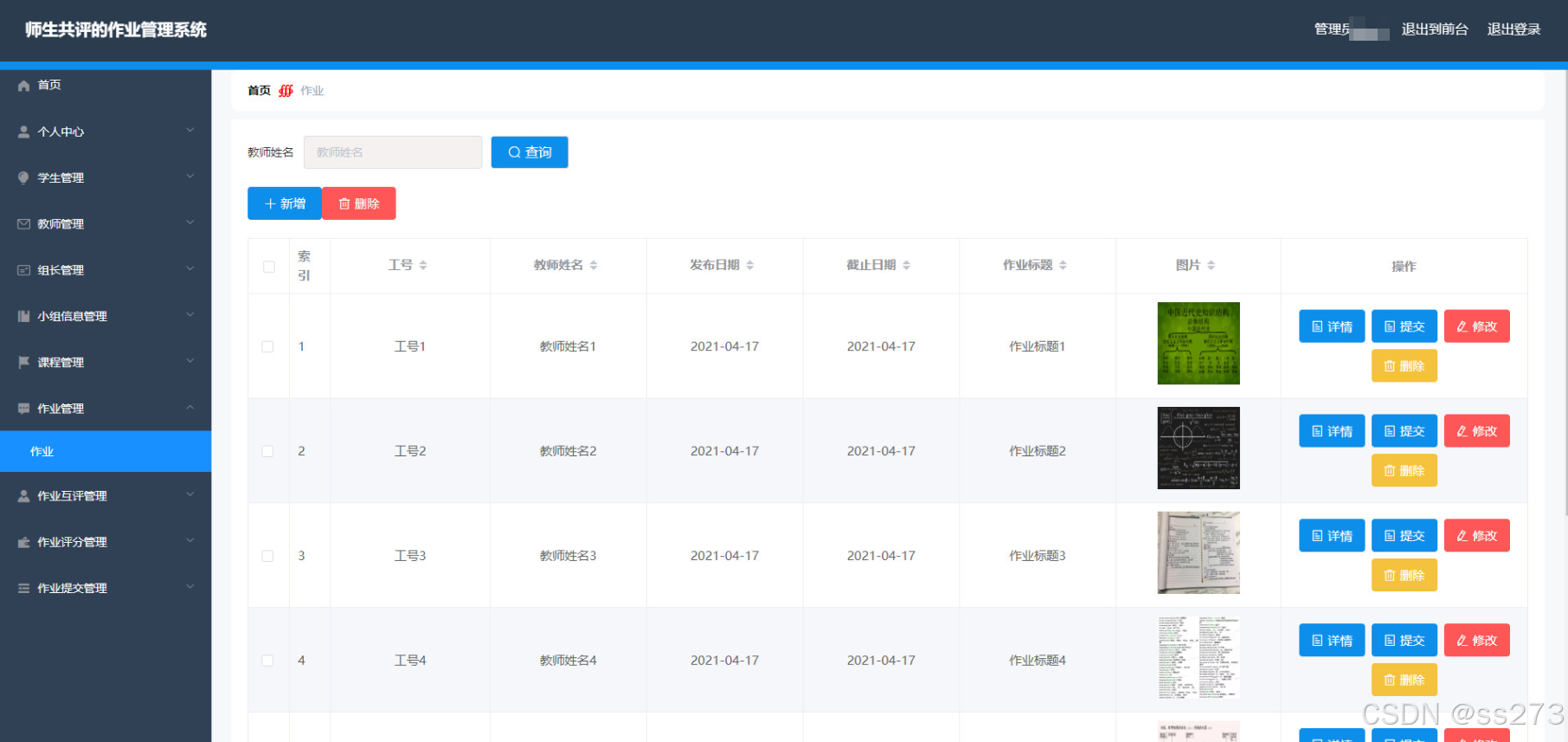Click 提交 for 作业标题1 row
This screenshot has height=742, width=1568.
[x=1404, y=326]
